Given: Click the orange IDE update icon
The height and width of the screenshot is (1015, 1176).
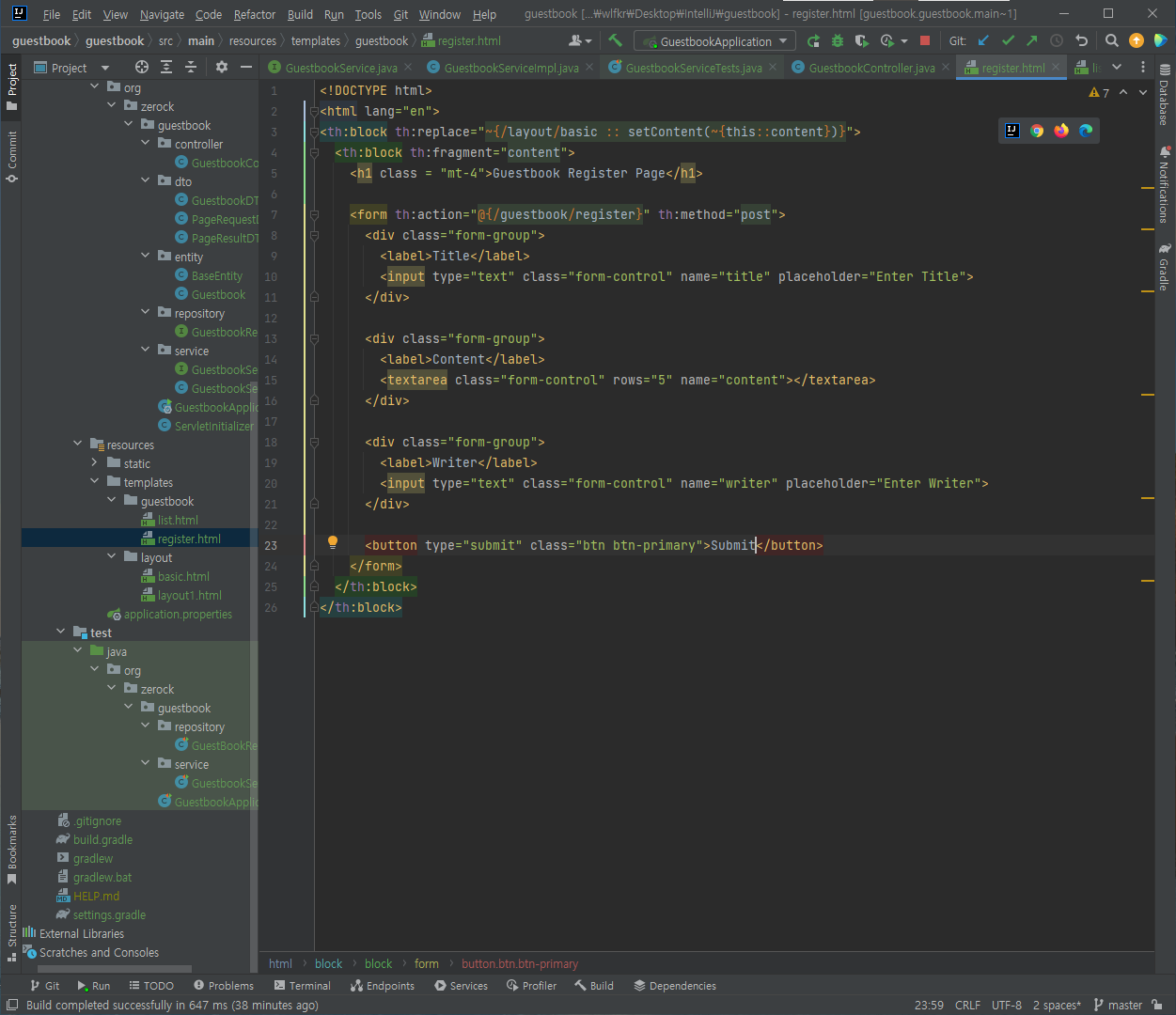Looking at the screenshot, I should click(1137, 40).
